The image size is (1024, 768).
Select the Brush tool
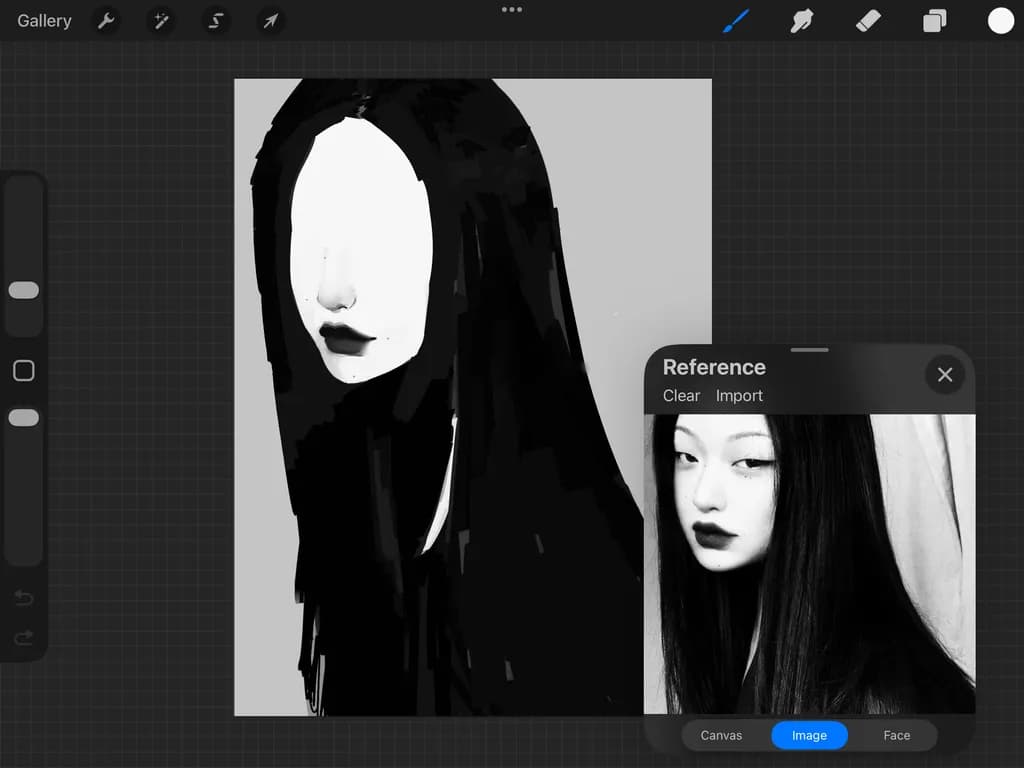click(737, 21)
